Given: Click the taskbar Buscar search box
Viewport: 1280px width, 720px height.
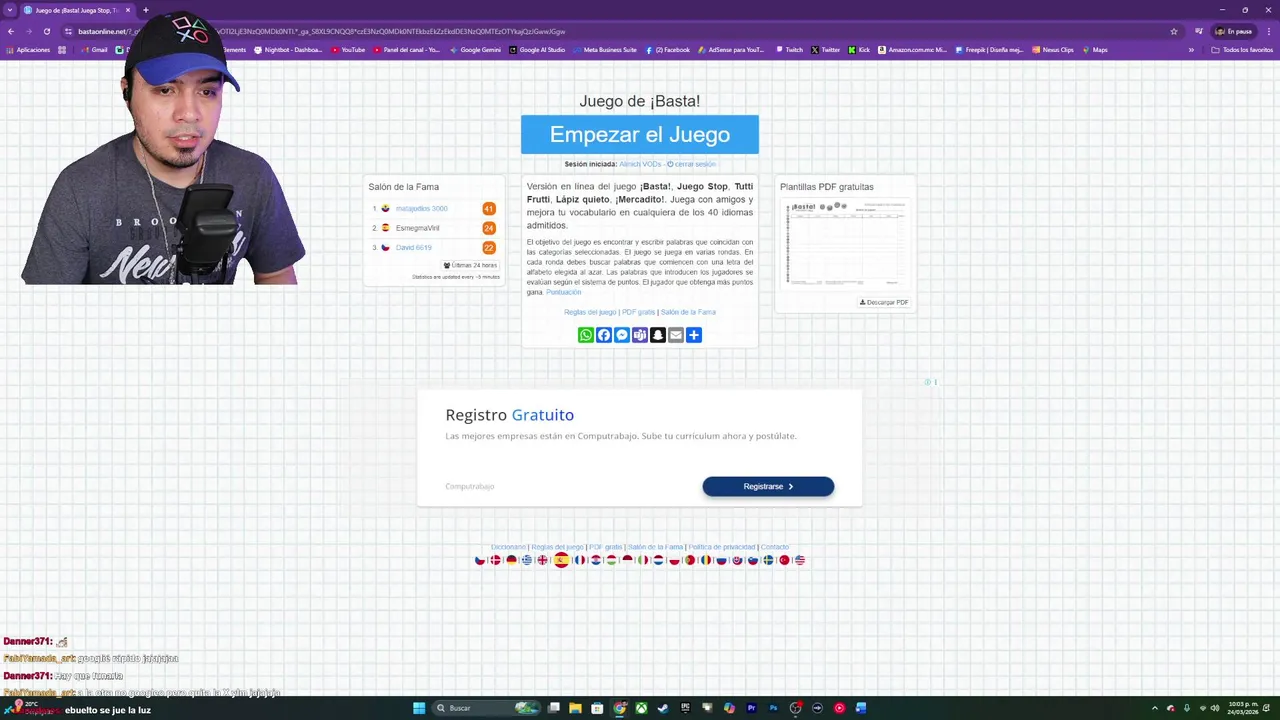Looking at the screenshot, I should coord(488,708).
